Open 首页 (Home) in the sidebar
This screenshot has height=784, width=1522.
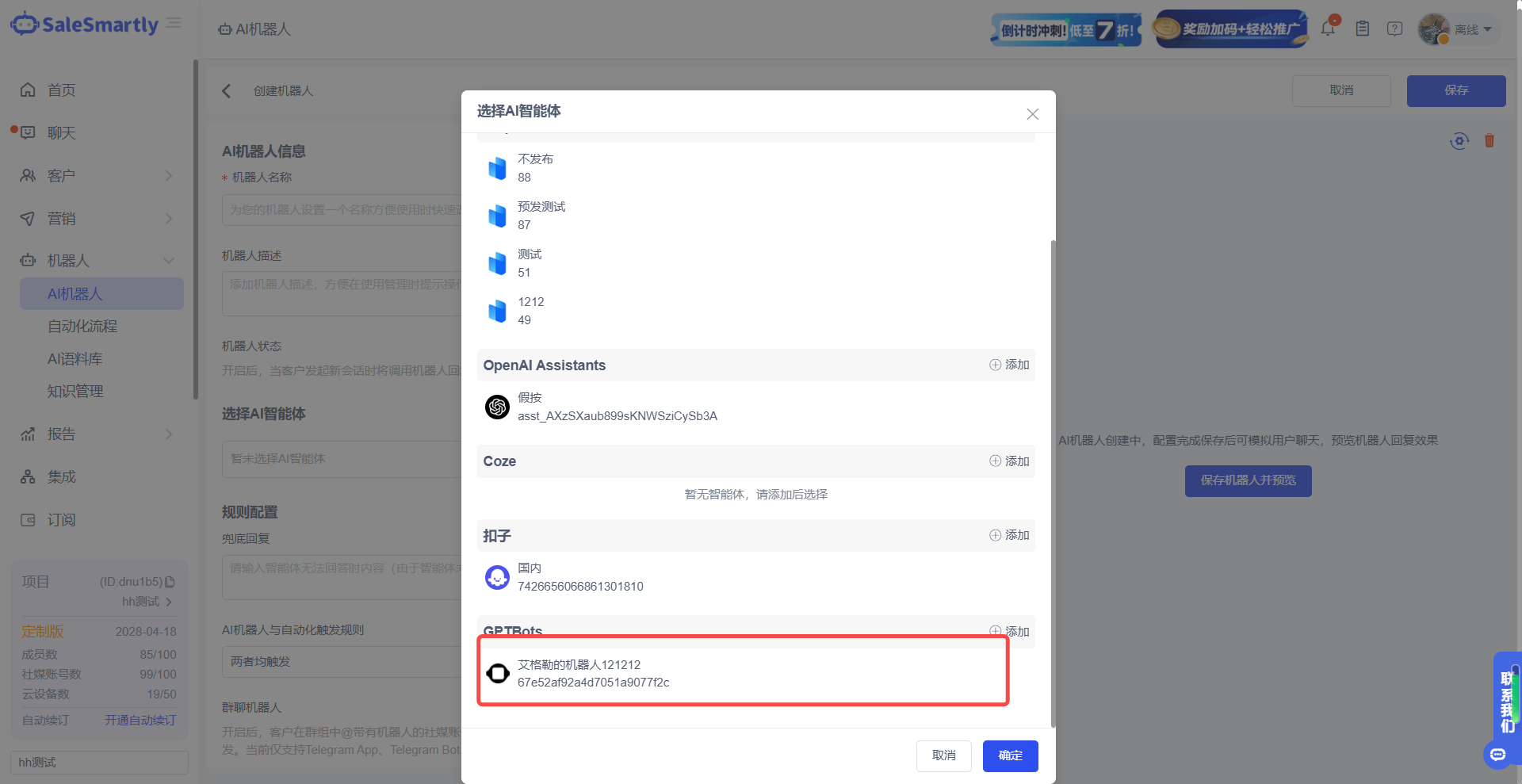60,90
